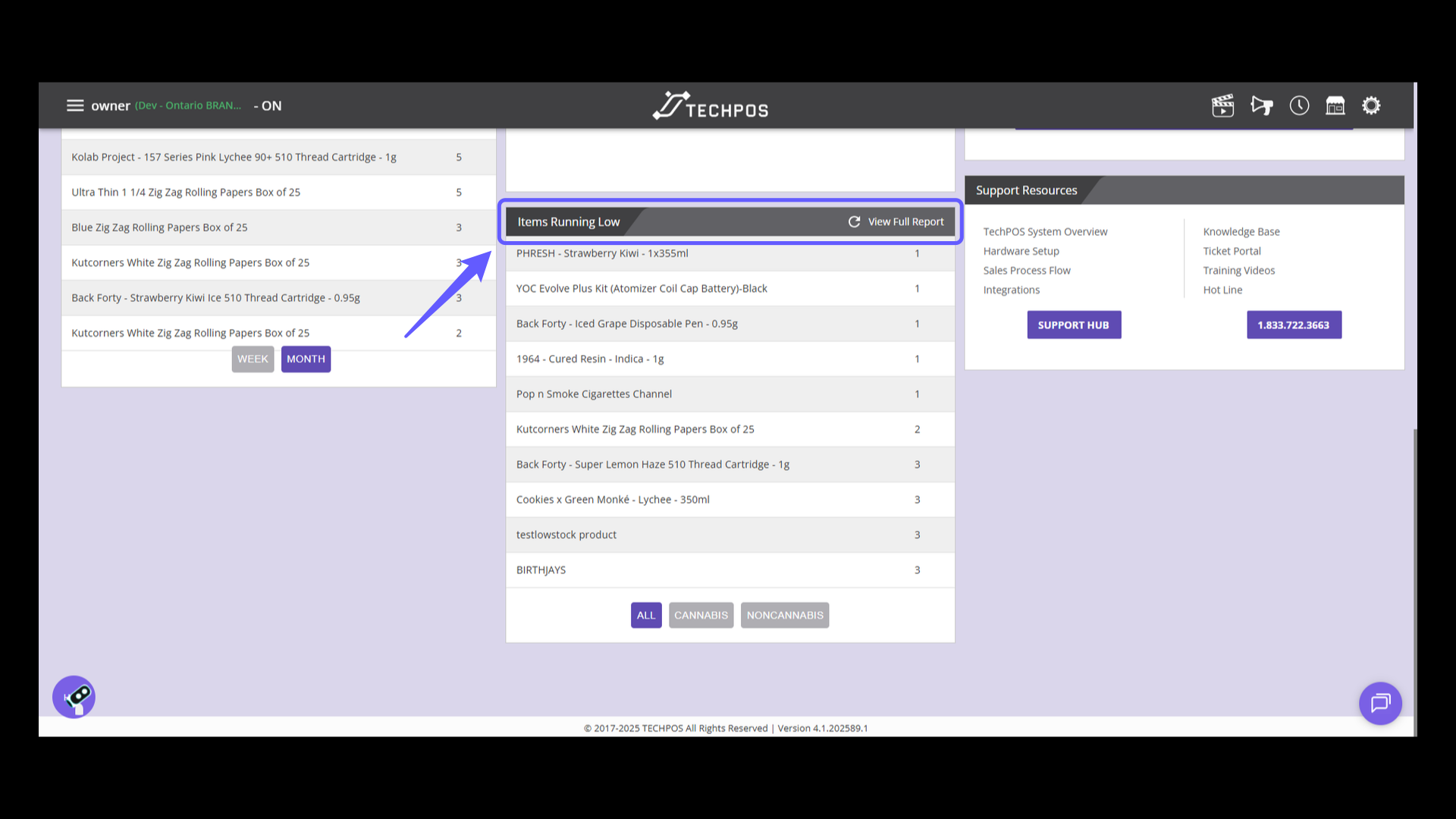Click the SUPPORT HUB button

(1074, 325)
